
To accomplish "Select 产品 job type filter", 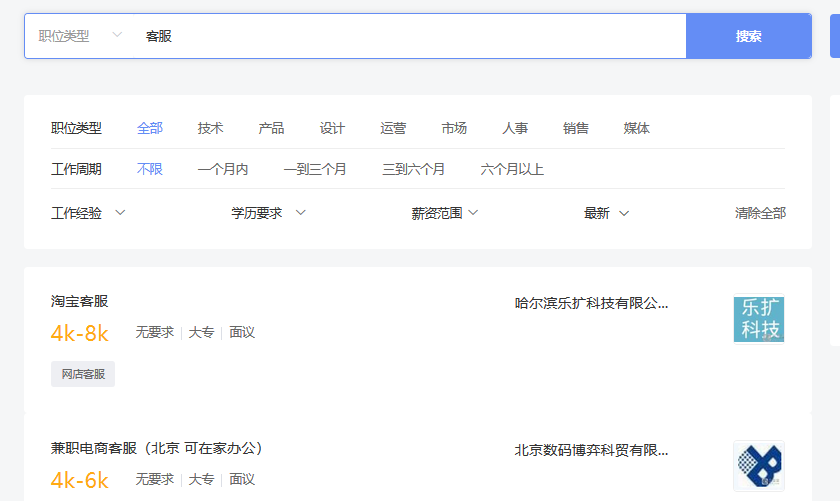I will 271,128.
